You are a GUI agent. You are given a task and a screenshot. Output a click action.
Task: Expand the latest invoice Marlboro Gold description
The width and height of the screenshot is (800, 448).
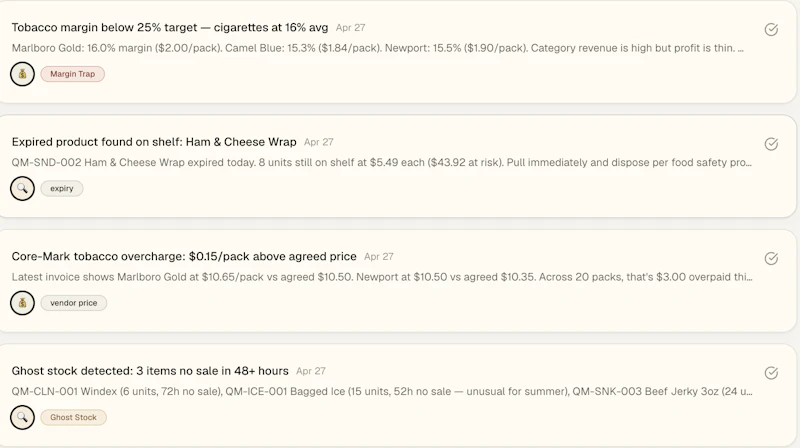(382, 277)
